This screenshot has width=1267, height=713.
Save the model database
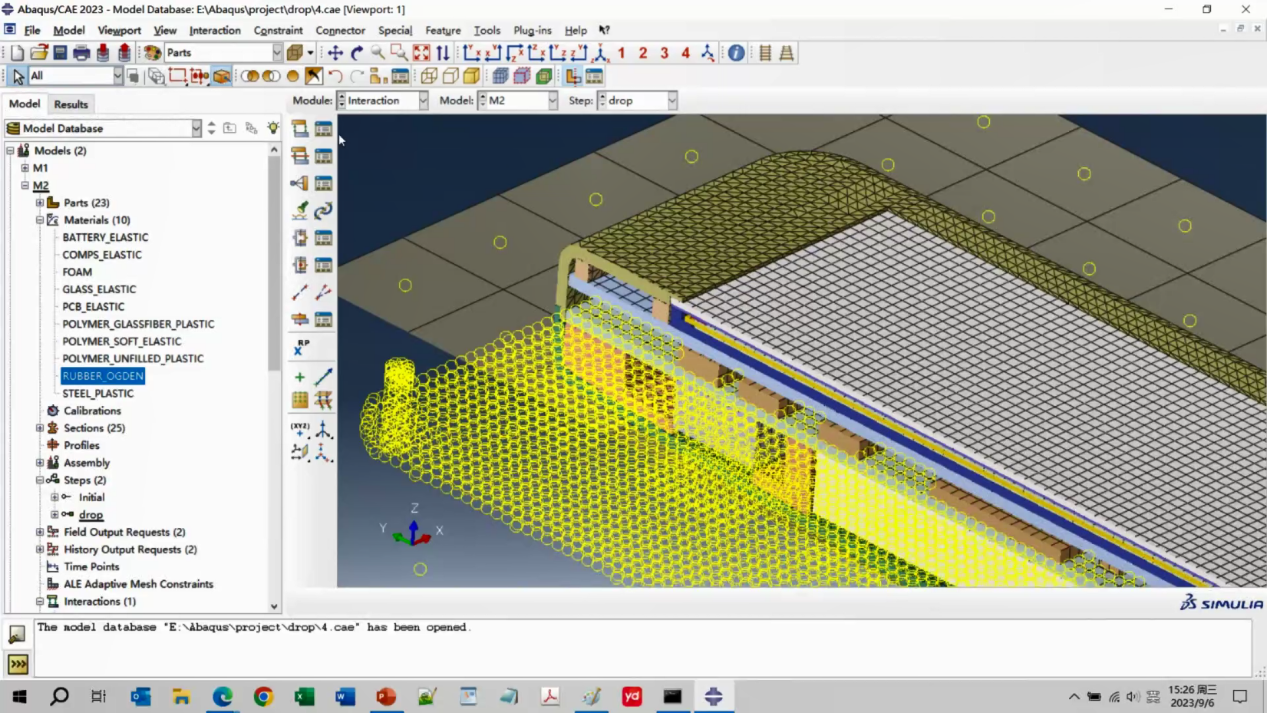[60, 53]
